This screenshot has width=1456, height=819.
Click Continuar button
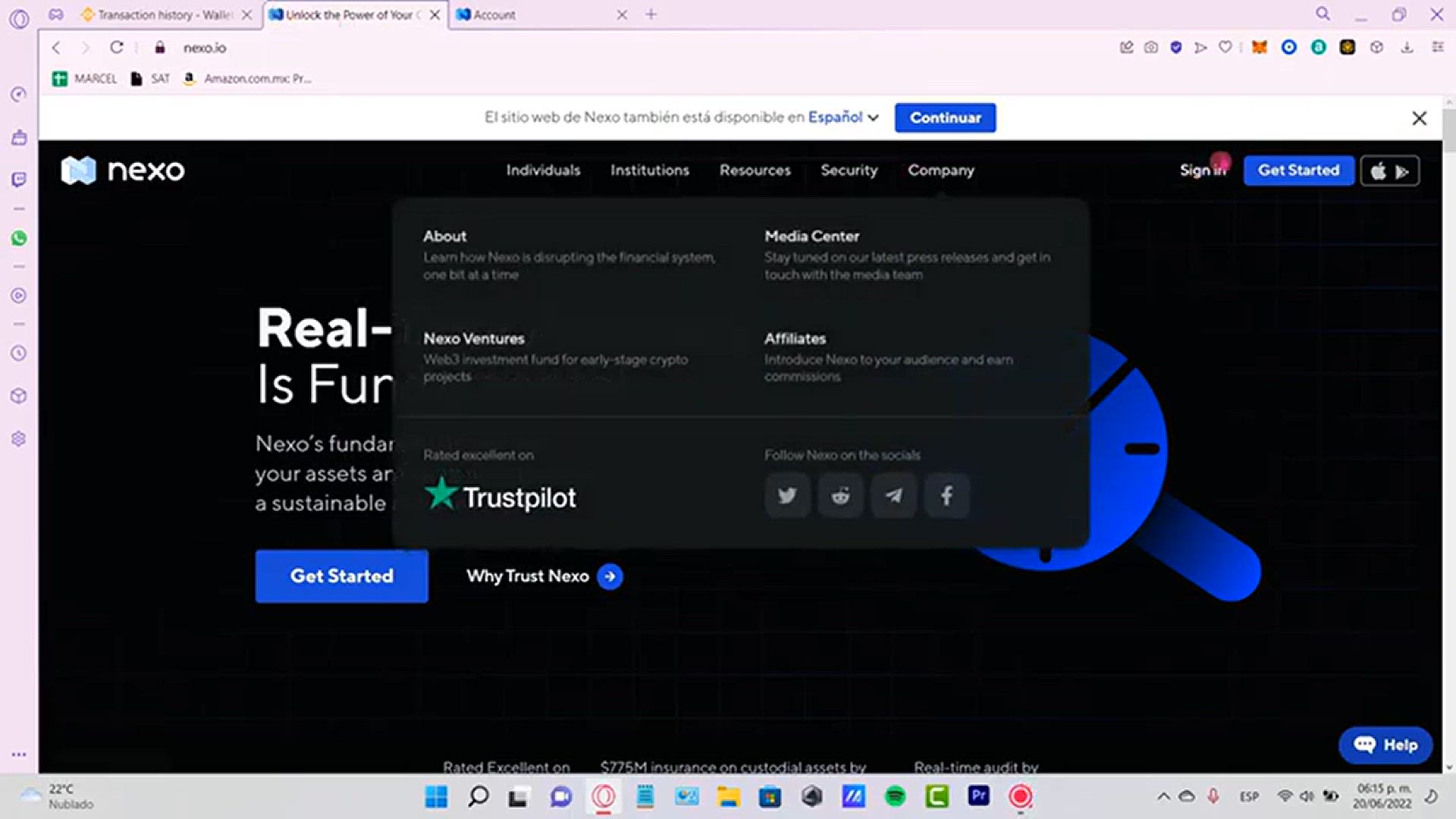click(x=945, y=118)
